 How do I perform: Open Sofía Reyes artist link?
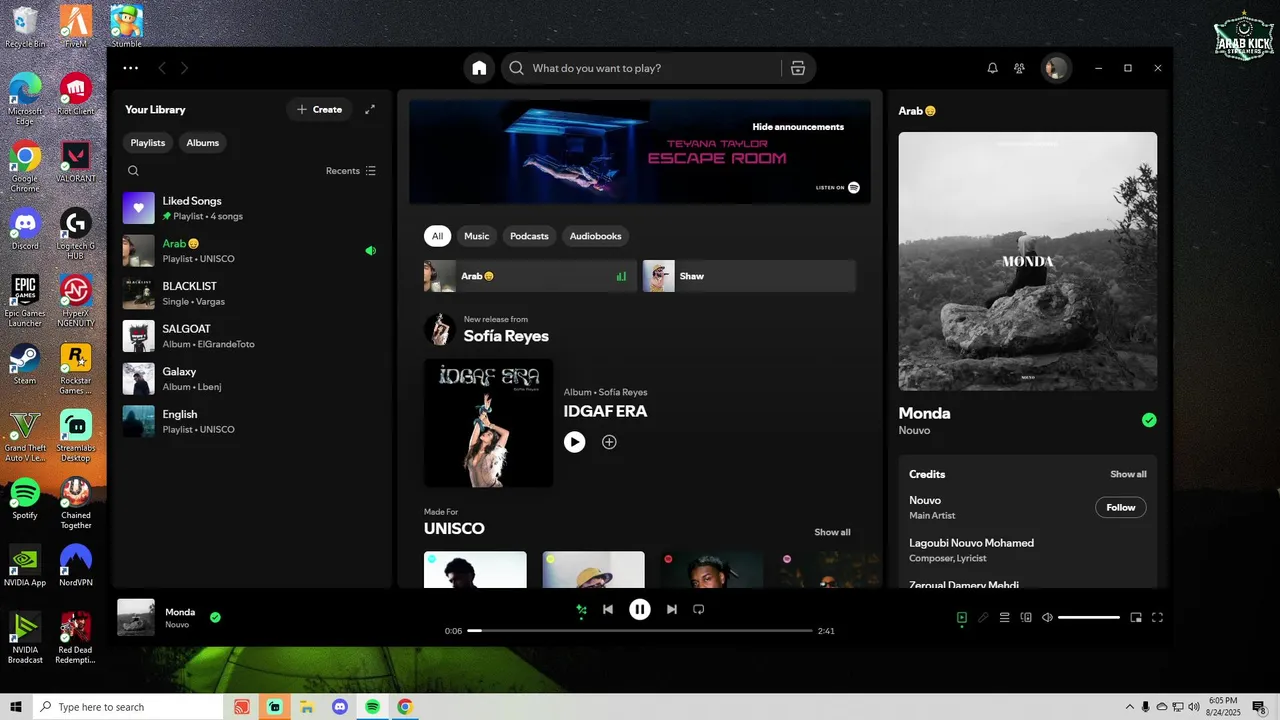(x=506, y=336)
